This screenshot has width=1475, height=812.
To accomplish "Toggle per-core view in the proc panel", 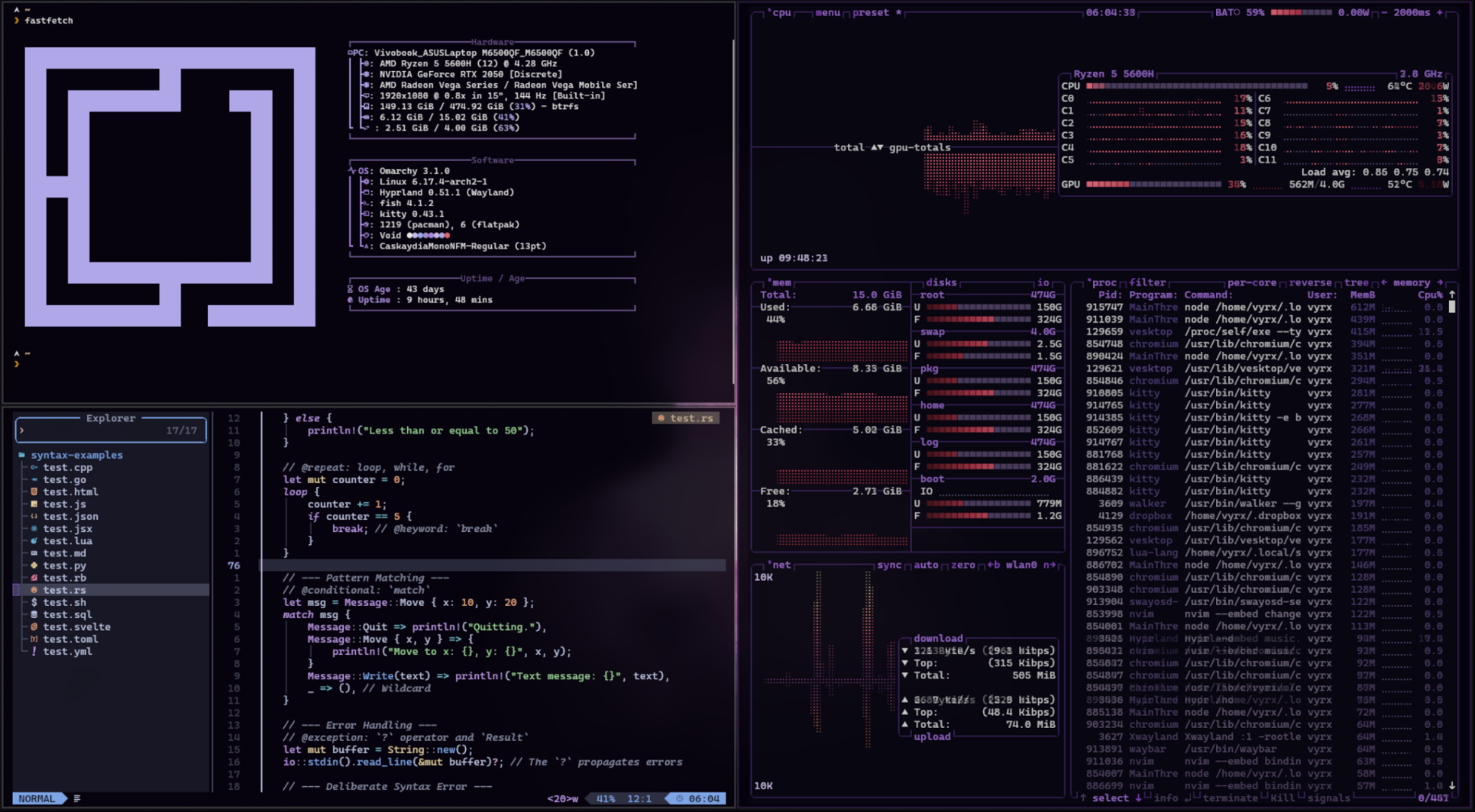I will 1252,283.
